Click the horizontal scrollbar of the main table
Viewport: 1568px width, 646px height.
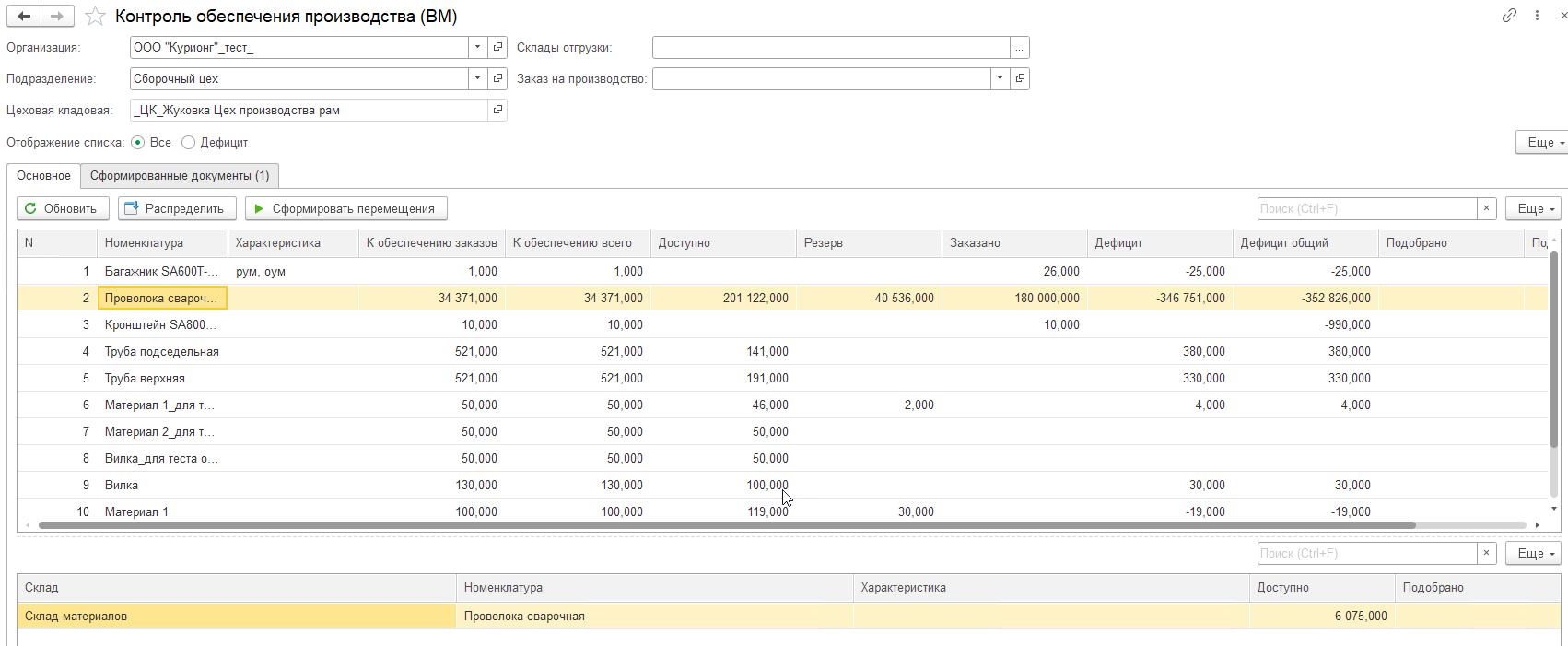tap(726, 525)
